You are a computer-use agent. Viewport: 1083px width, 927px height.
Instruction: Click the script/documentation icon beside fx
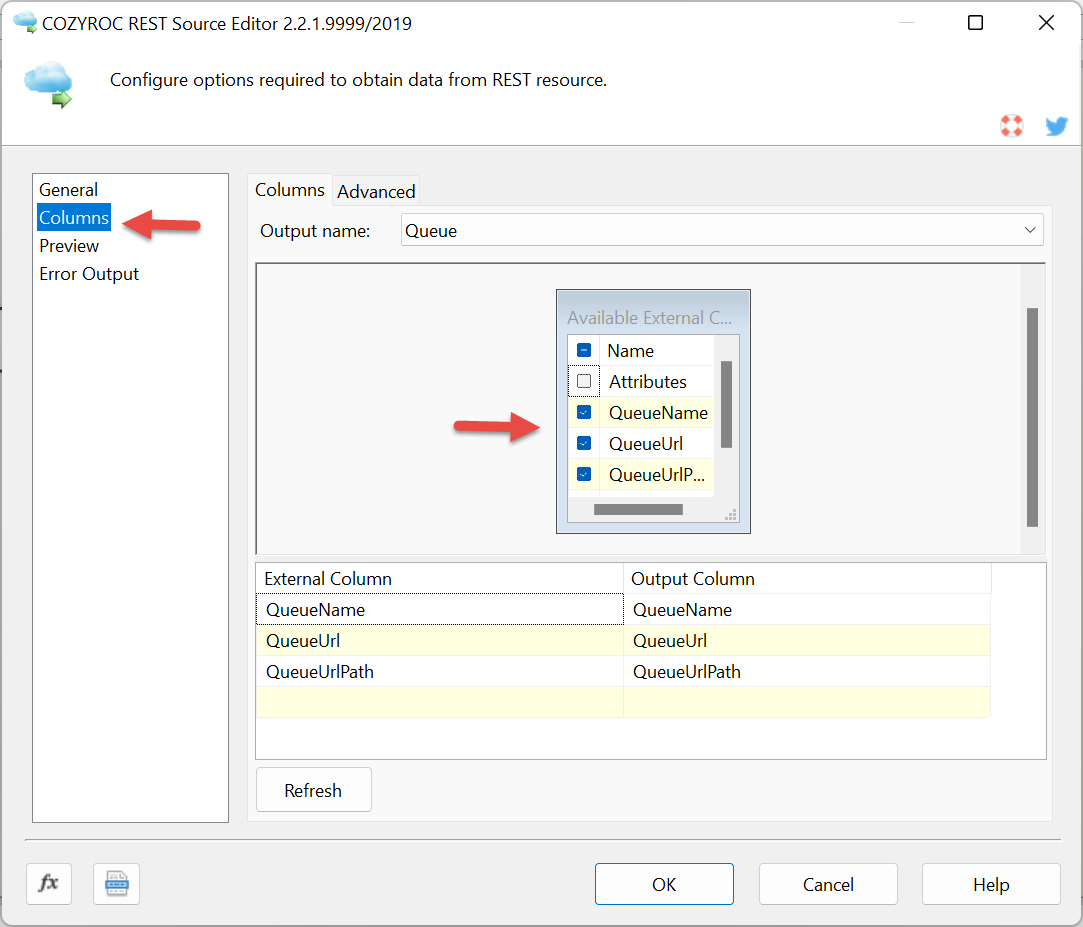116,883
